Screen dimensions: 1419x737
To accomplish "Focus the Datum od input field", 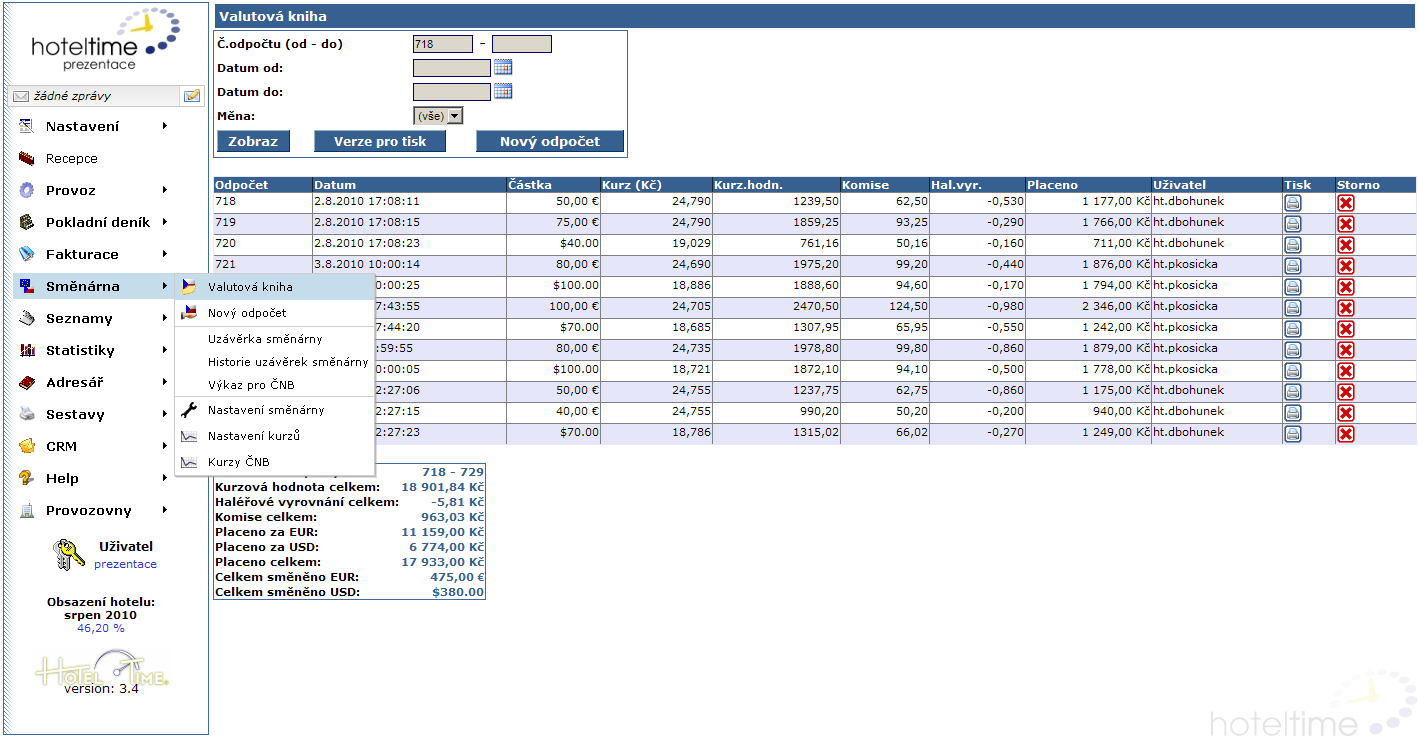I will (x=452, y=68).
